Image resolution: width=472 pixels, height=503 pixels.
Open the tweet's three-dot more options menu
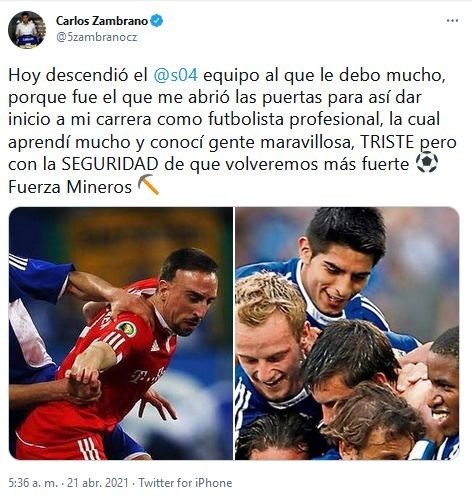[x=452, y=21]
